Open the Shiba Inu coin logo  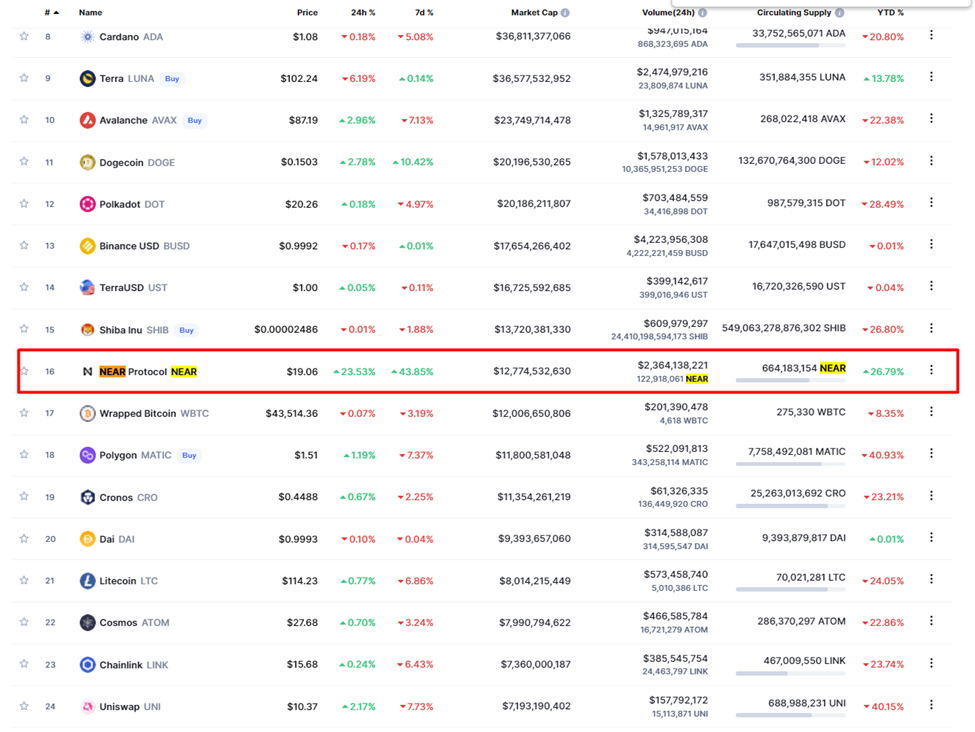pos(88,330)
